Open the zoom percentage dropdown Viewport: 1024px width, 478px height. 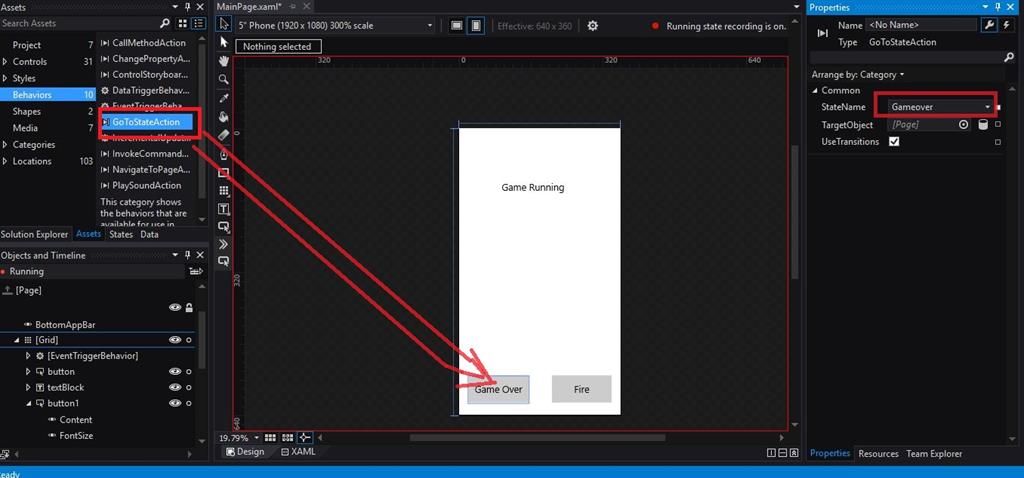click(257, 438)
